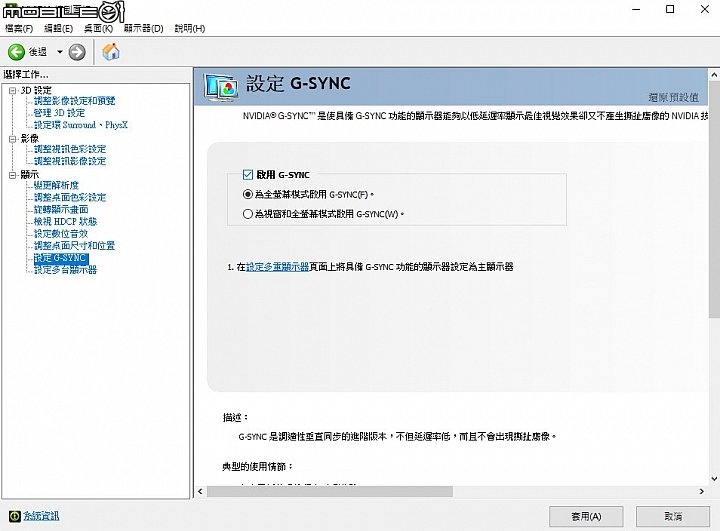This screenshot has height=531, width=720.
Task: Select 設定 G-SYNC tree item
Action: coord(61,258)
